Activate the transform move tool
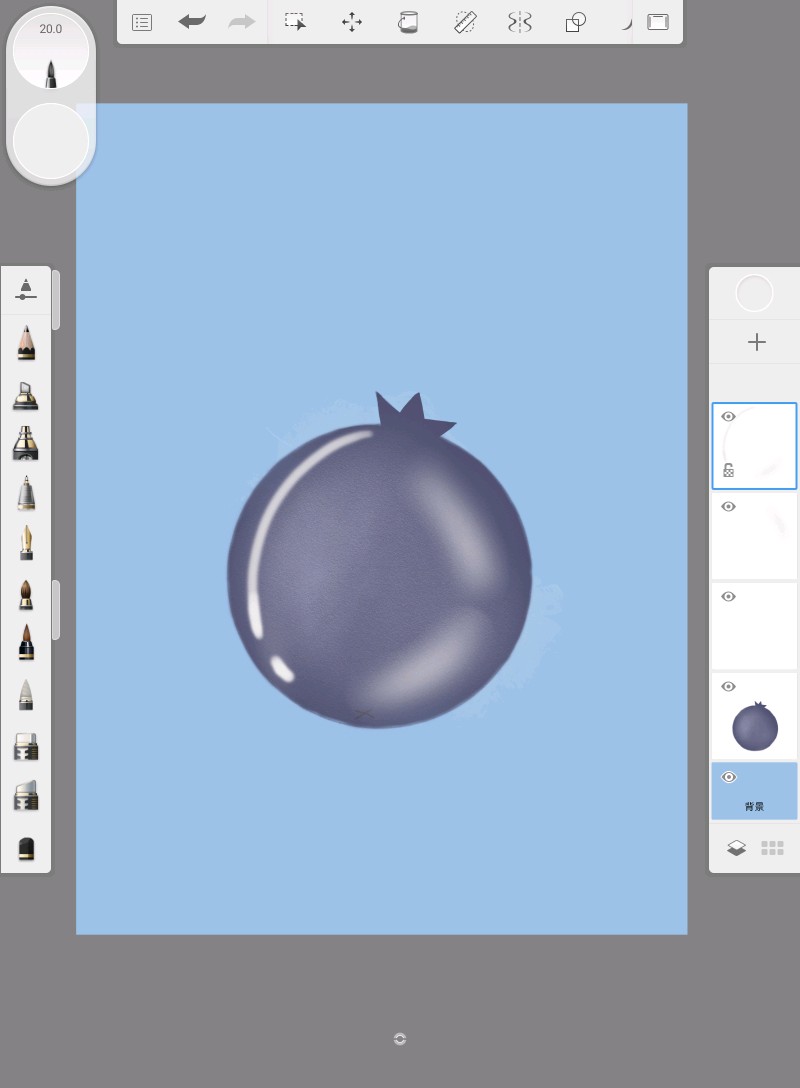The height and width of the screenshot is (1088, 800). click(x=352, y=22)
